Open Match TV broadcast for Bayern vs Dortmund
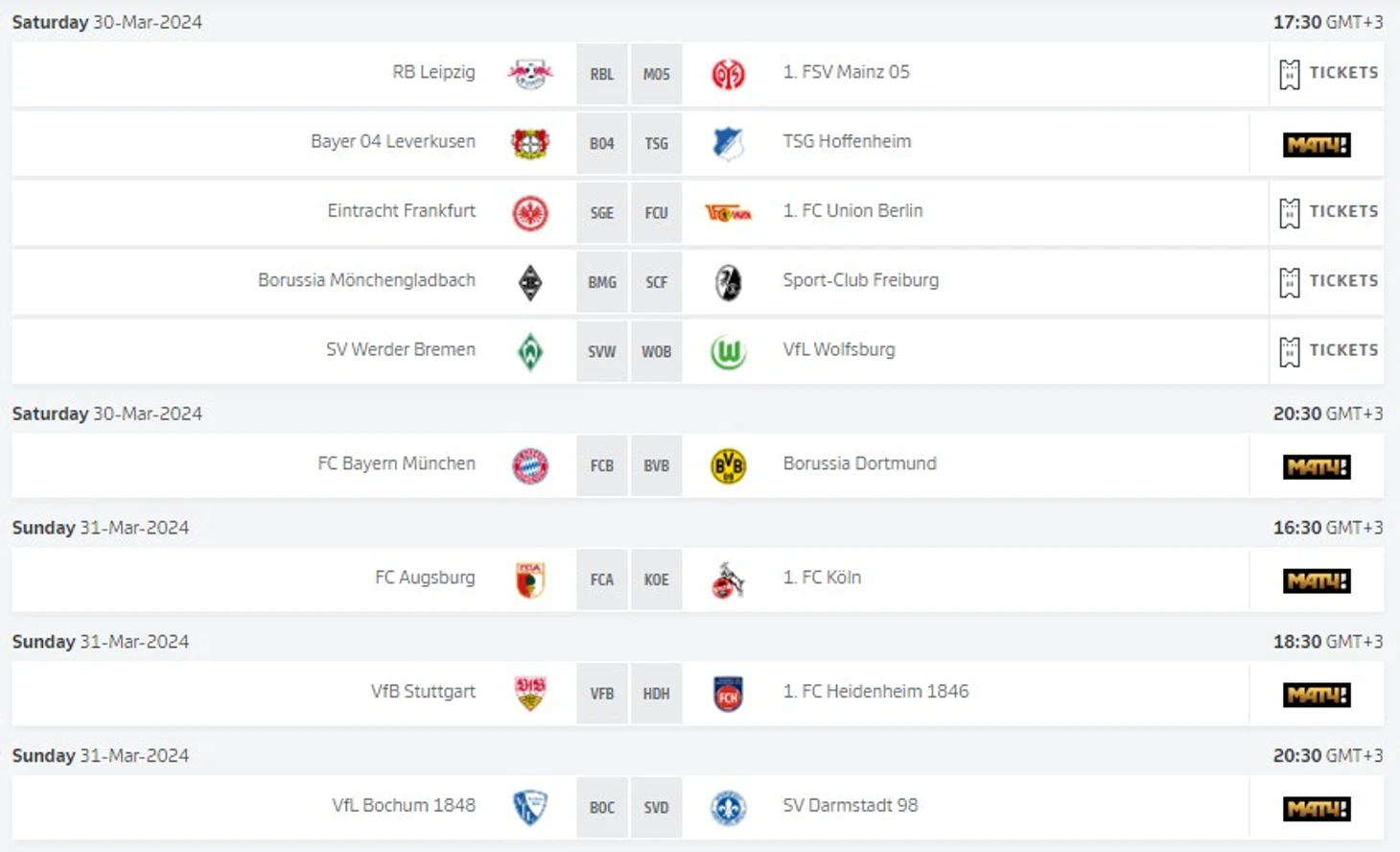 [1317, 466]
